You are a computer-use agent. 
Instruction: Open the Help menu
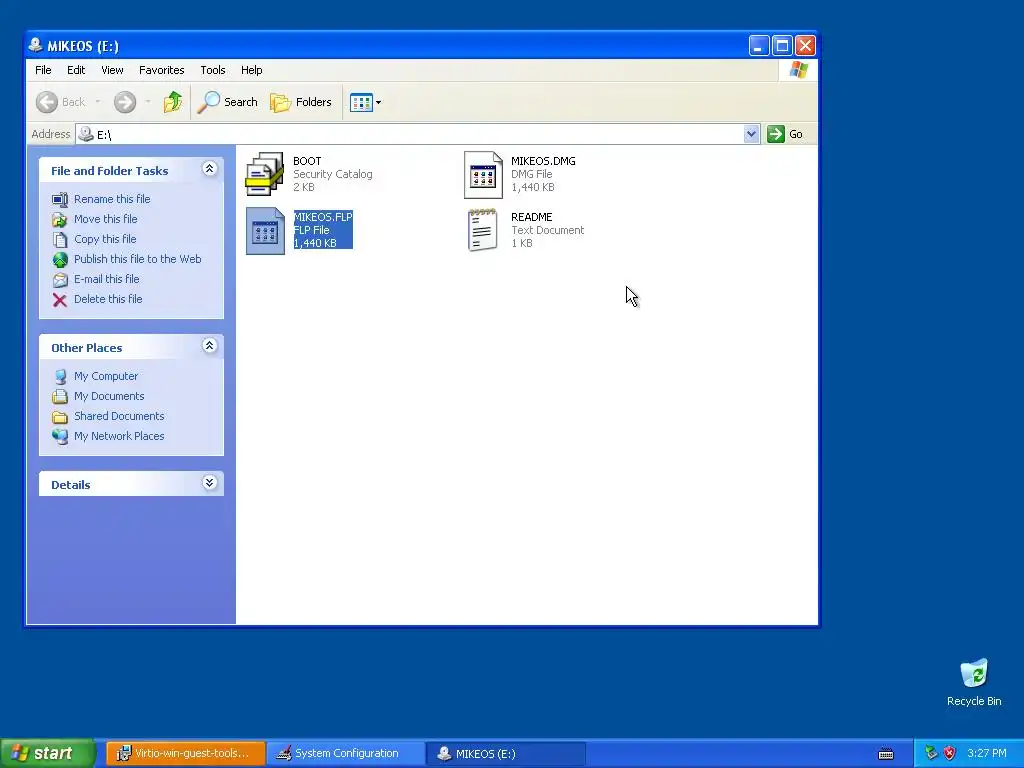(x=251, y=70)
